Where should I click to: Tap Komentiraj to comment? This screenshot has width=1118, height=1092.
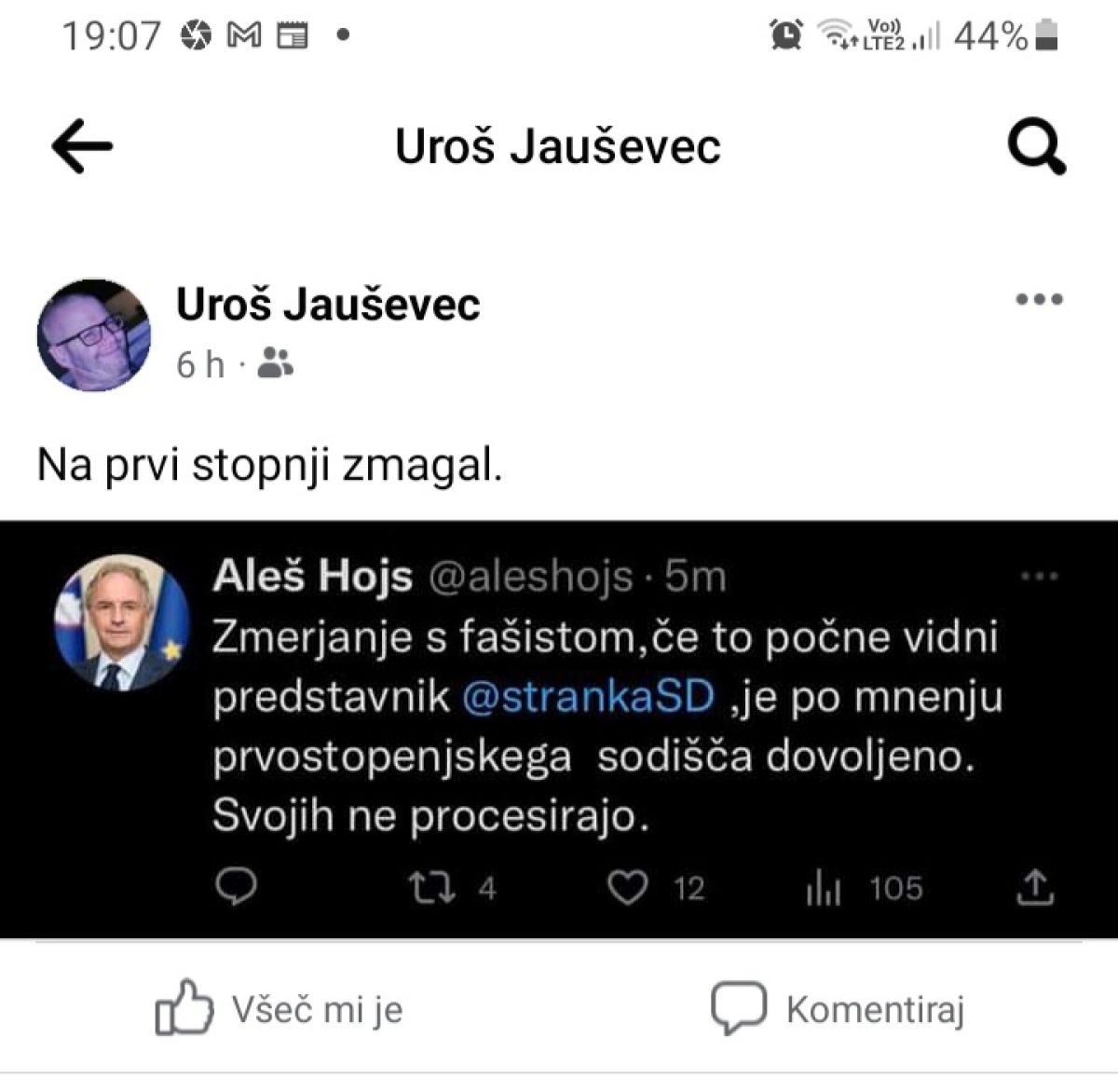click(x=838, y=1008)
